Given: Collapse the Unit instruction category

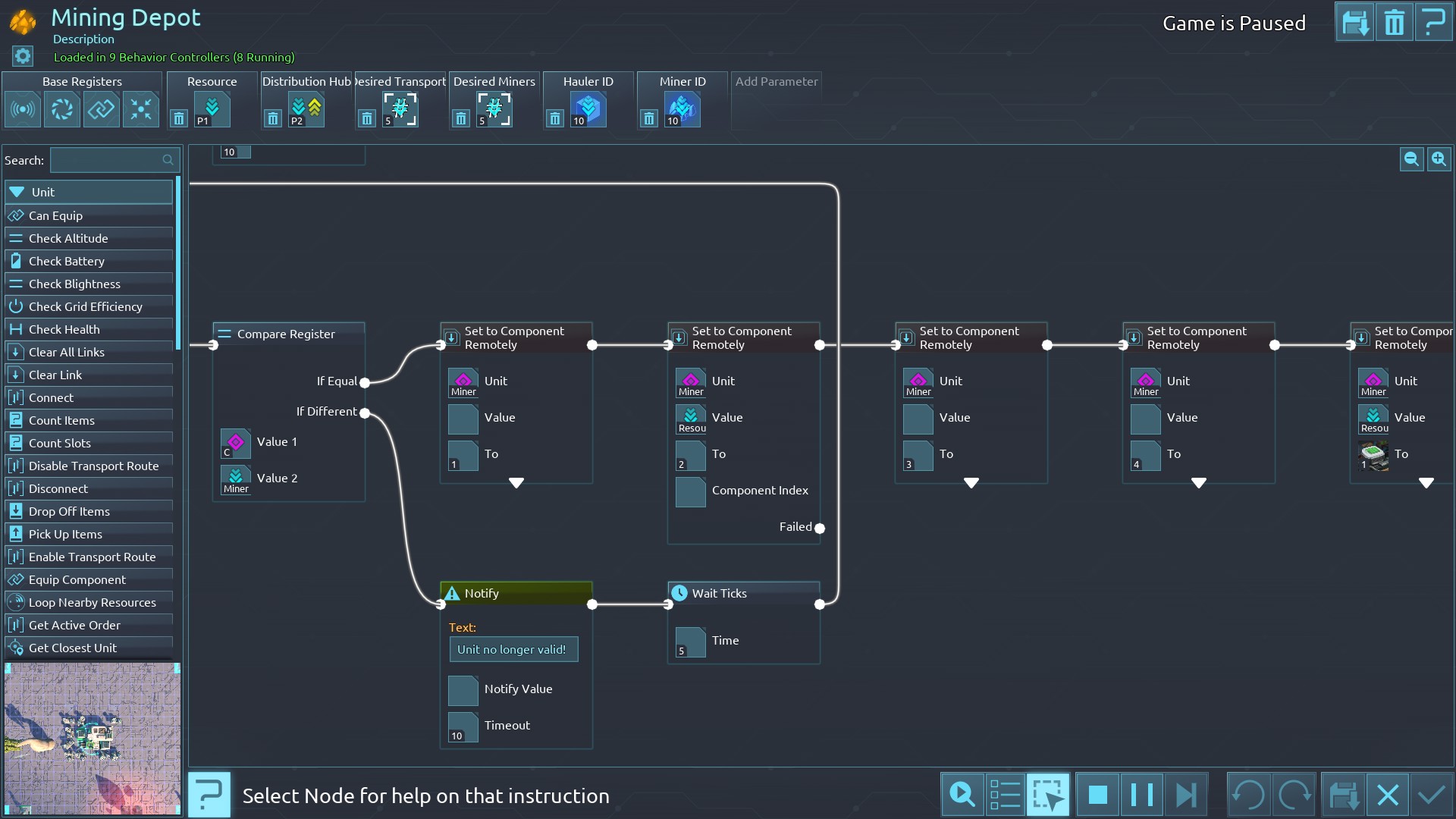Looking at the screenshot, I should pos(17,192).
